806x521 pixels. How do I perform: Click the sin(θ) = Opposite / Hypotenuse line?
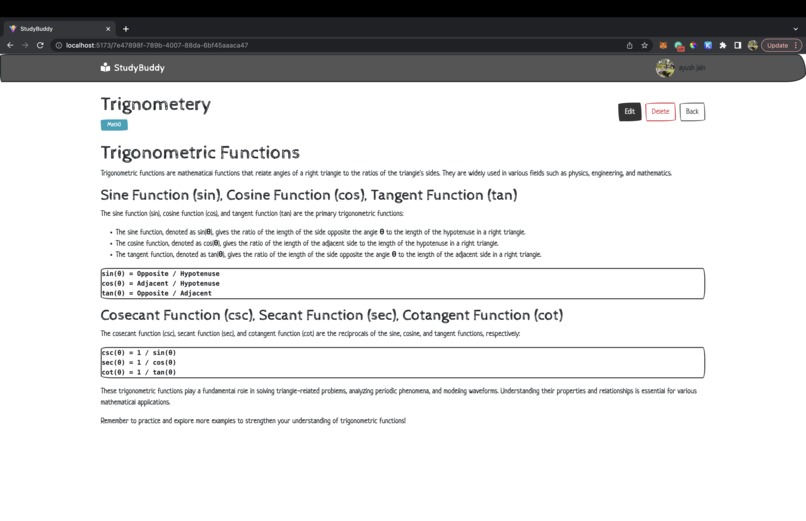click(x=160, y=273)
